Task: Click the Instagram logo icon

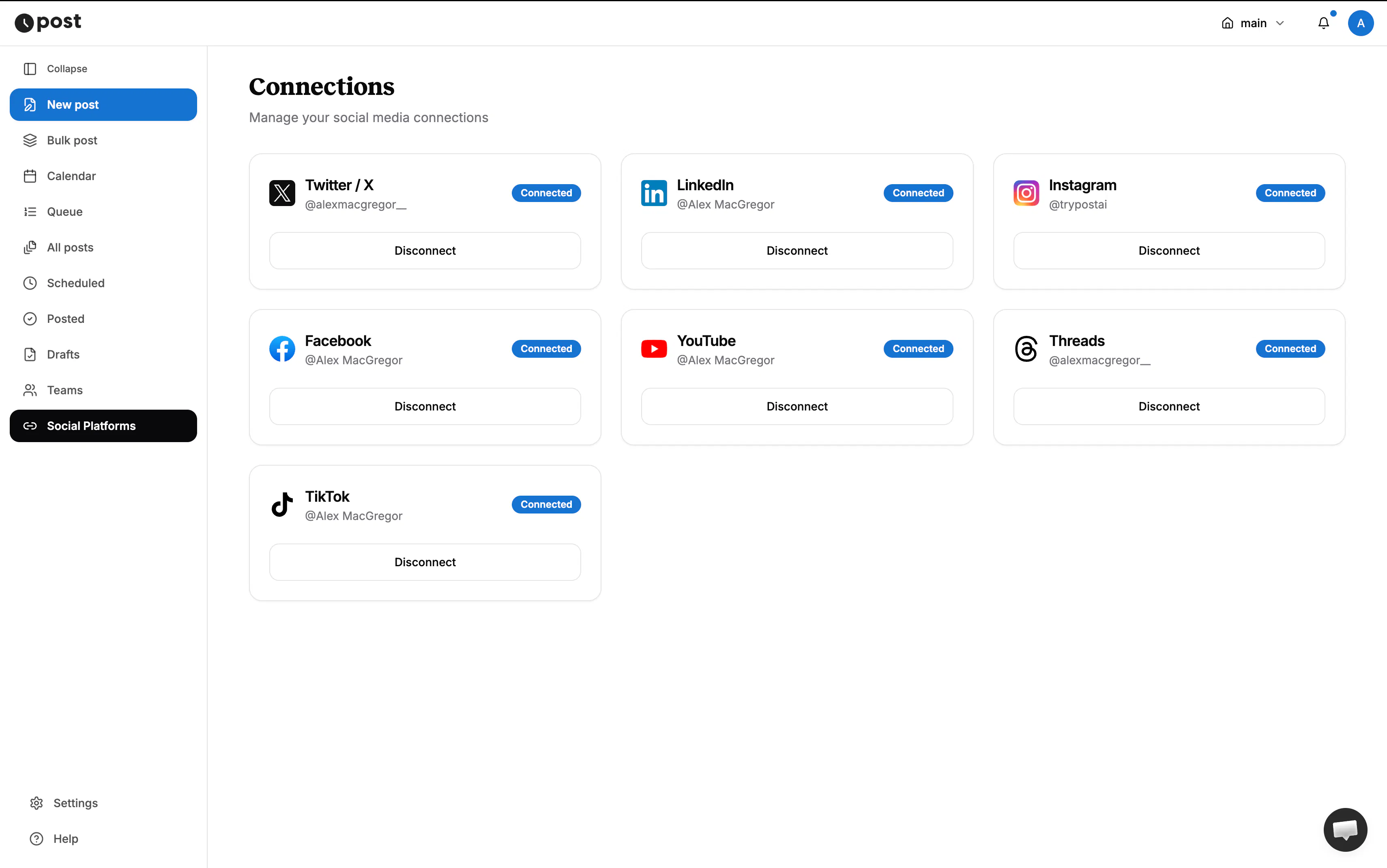Action: (x=1026, y=193)
